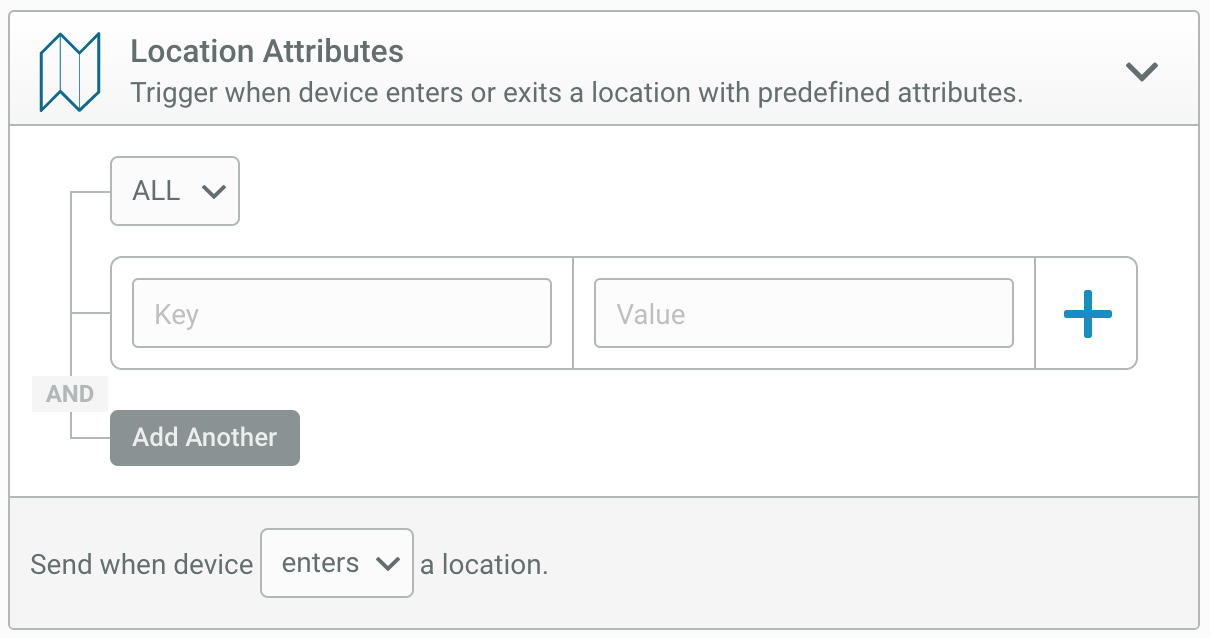Collapse the Location Attributes panel chevron
The image size is (1210, 638).
1142,71
